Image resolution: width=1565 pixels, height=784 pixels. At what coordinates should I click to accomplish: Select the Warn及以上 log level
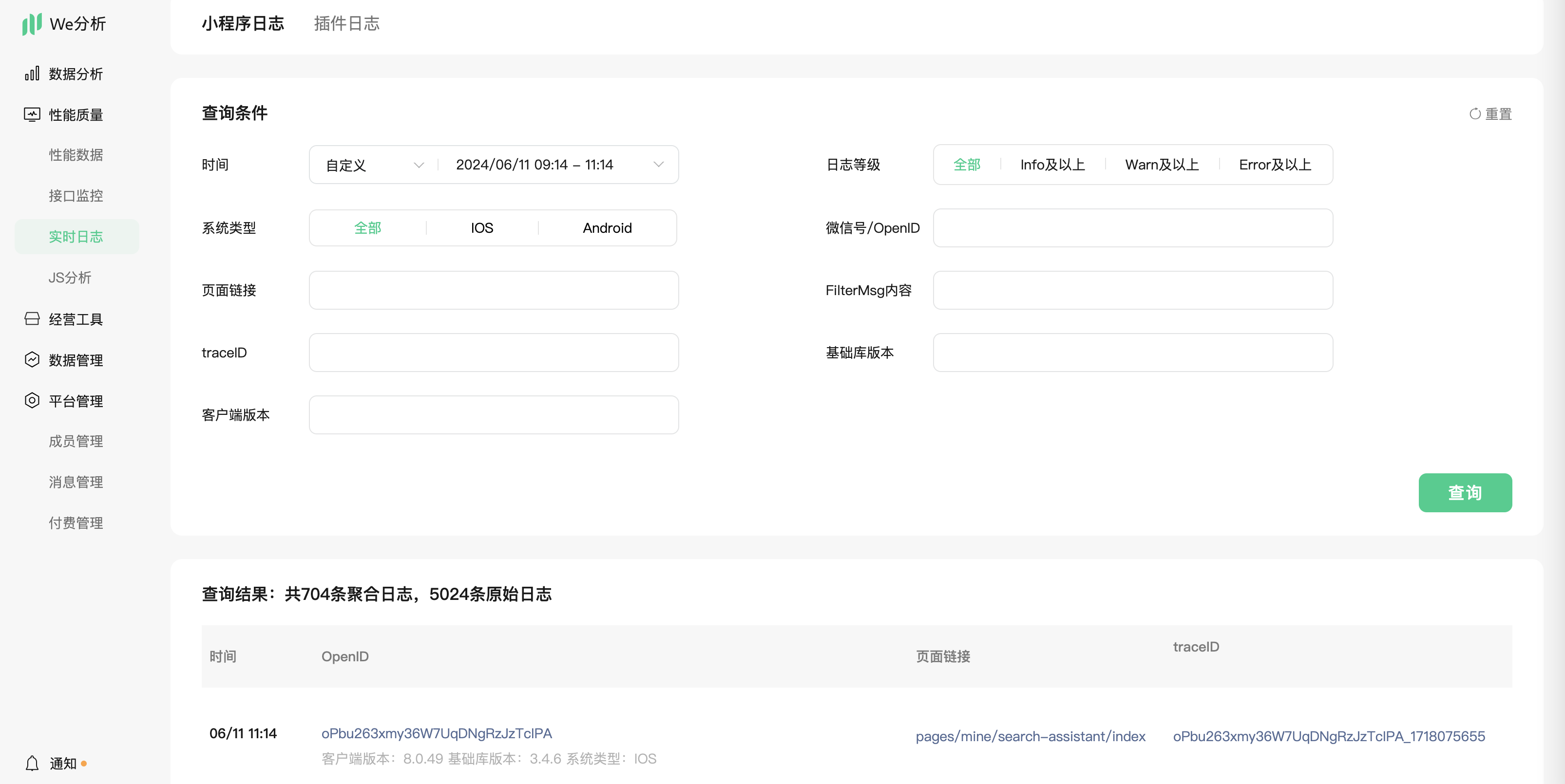coord(1161,165)
